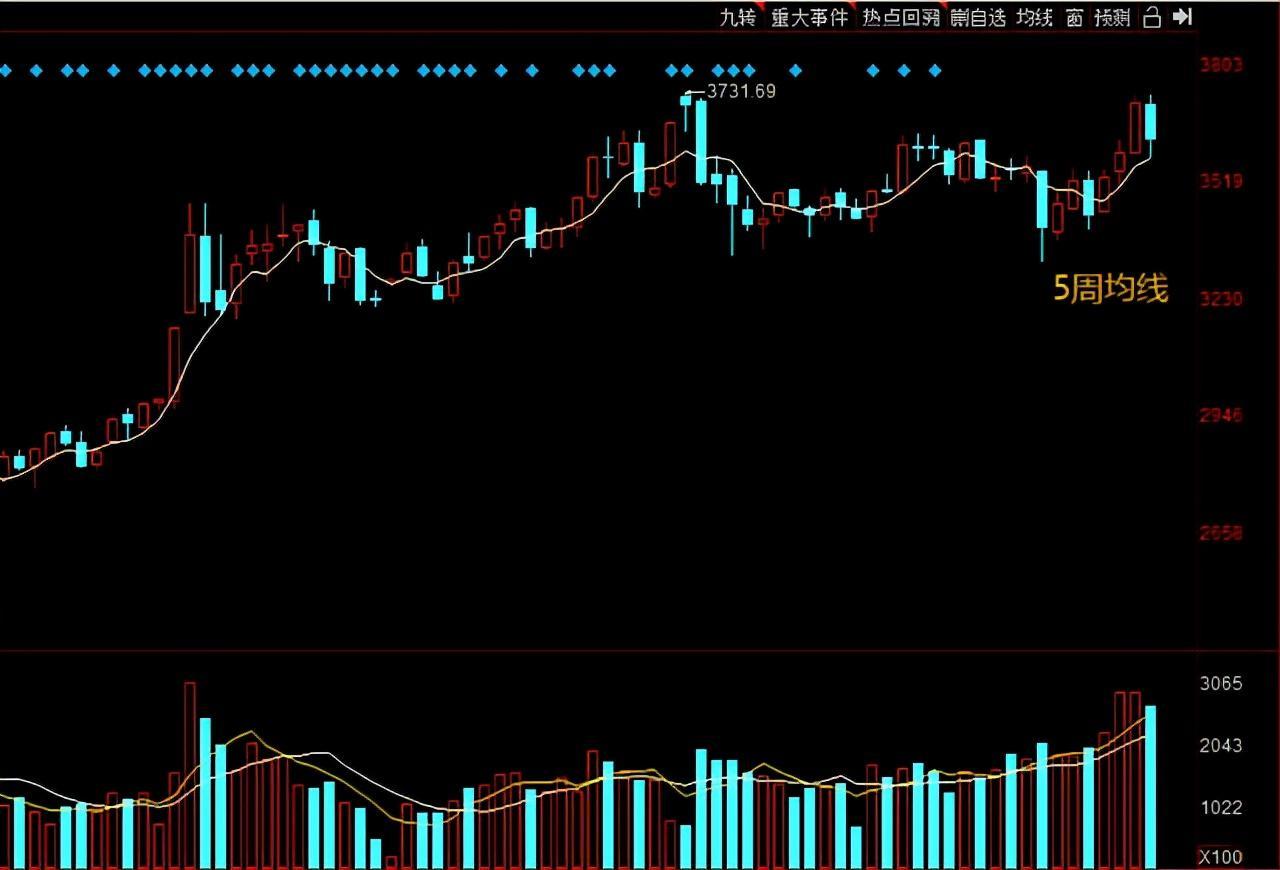Click the X100 volume unit label

(x=1221, y=857)
